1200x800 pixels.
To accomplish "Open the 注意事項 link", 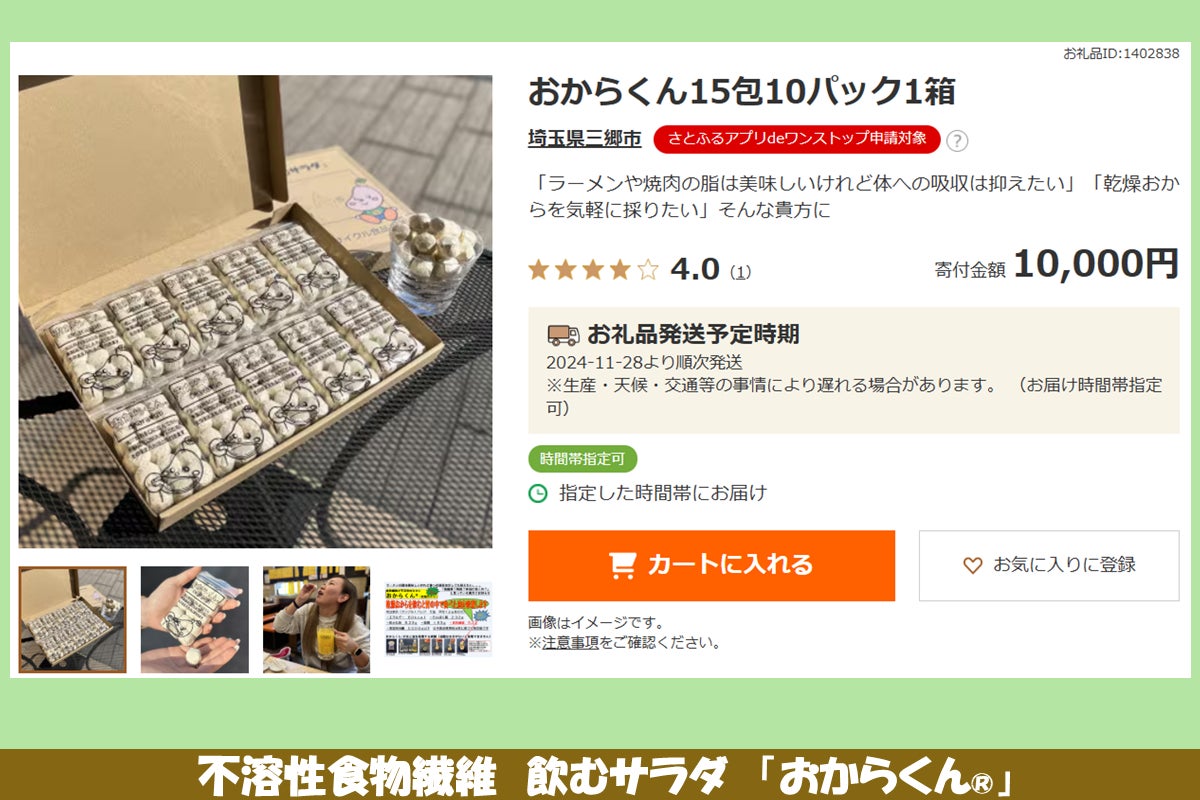I will tap(571, 643).
